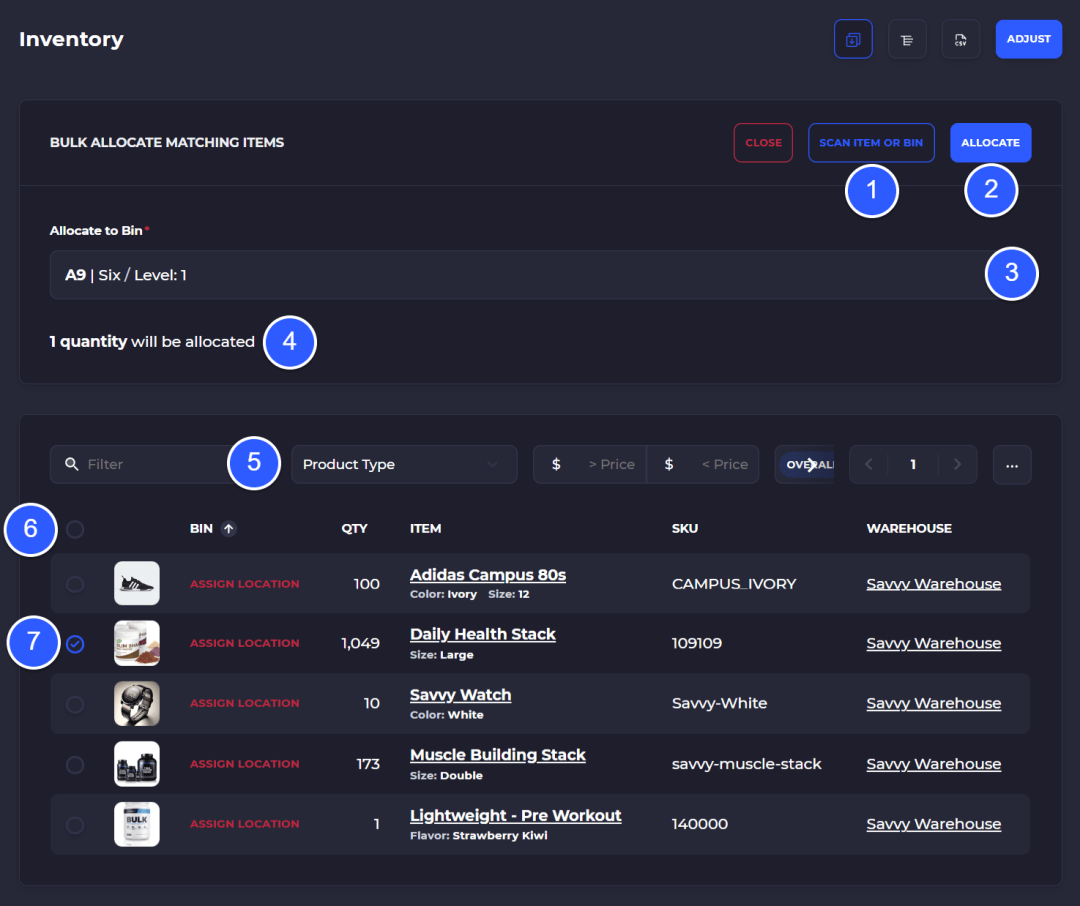The height and width of the screenshot is (906, 1080).
Task: Open Savvy Warehouse link in Savvy Watch row
Action: 933,703
